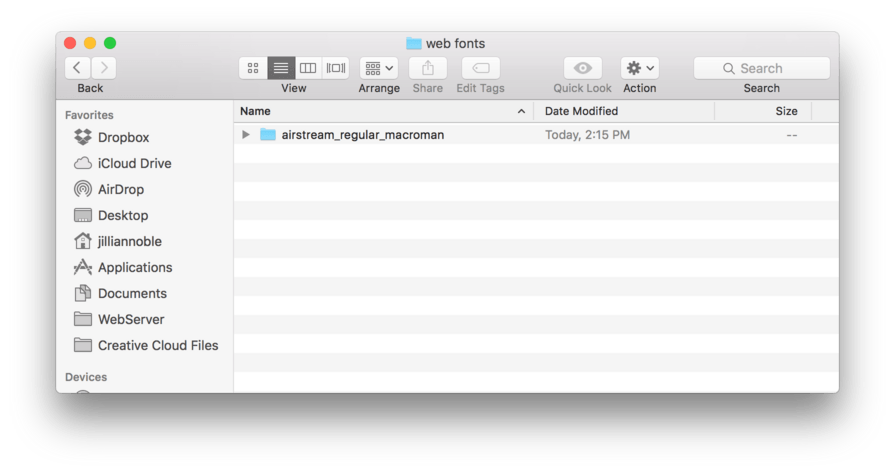Click the Today, 2:15 PM date cell
The width and height of the screenshot is (895, 473).
click(x=587, y=135)
